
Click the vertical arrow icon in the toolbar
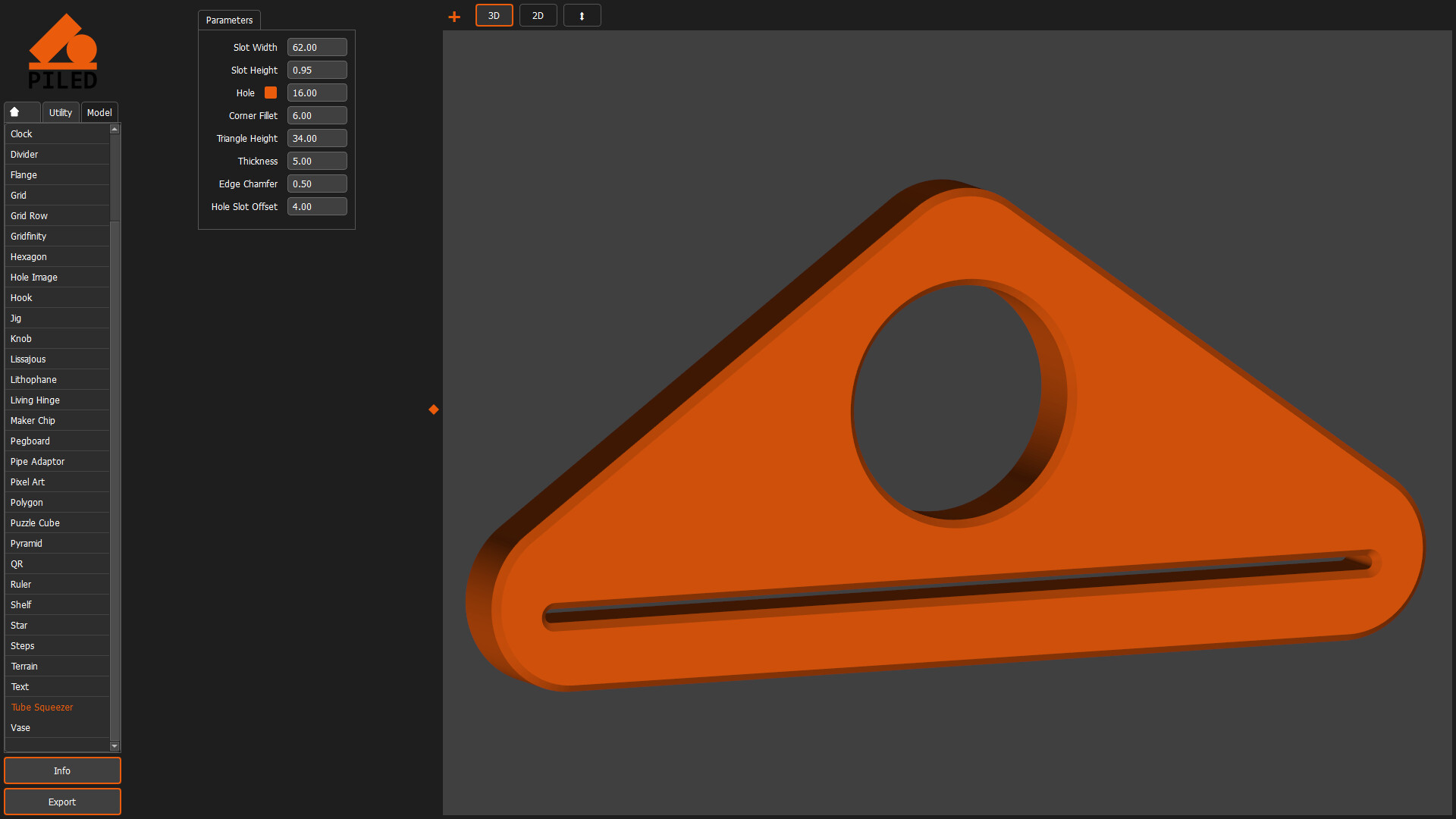pos(582,15)
